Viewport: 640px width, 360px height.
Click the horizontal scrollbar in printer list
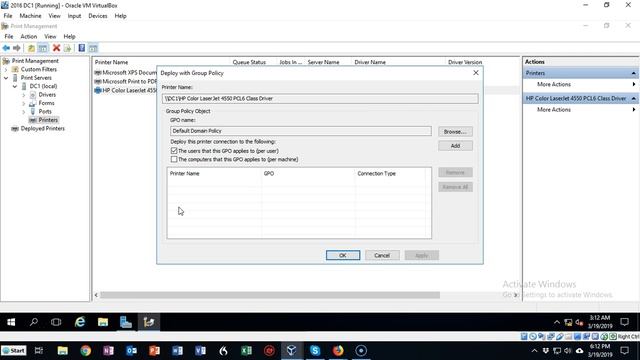pyautogui.click(x=270, y=295)
